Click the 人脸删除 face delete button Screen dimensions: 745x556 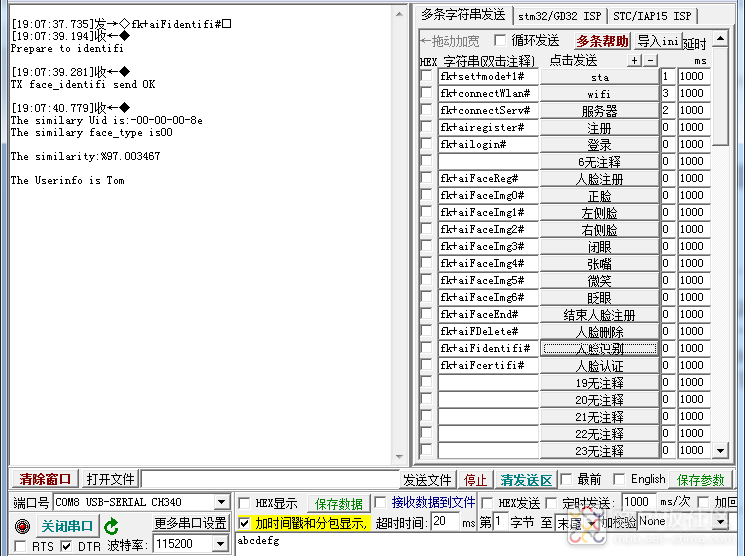click(x=599, y=332)
